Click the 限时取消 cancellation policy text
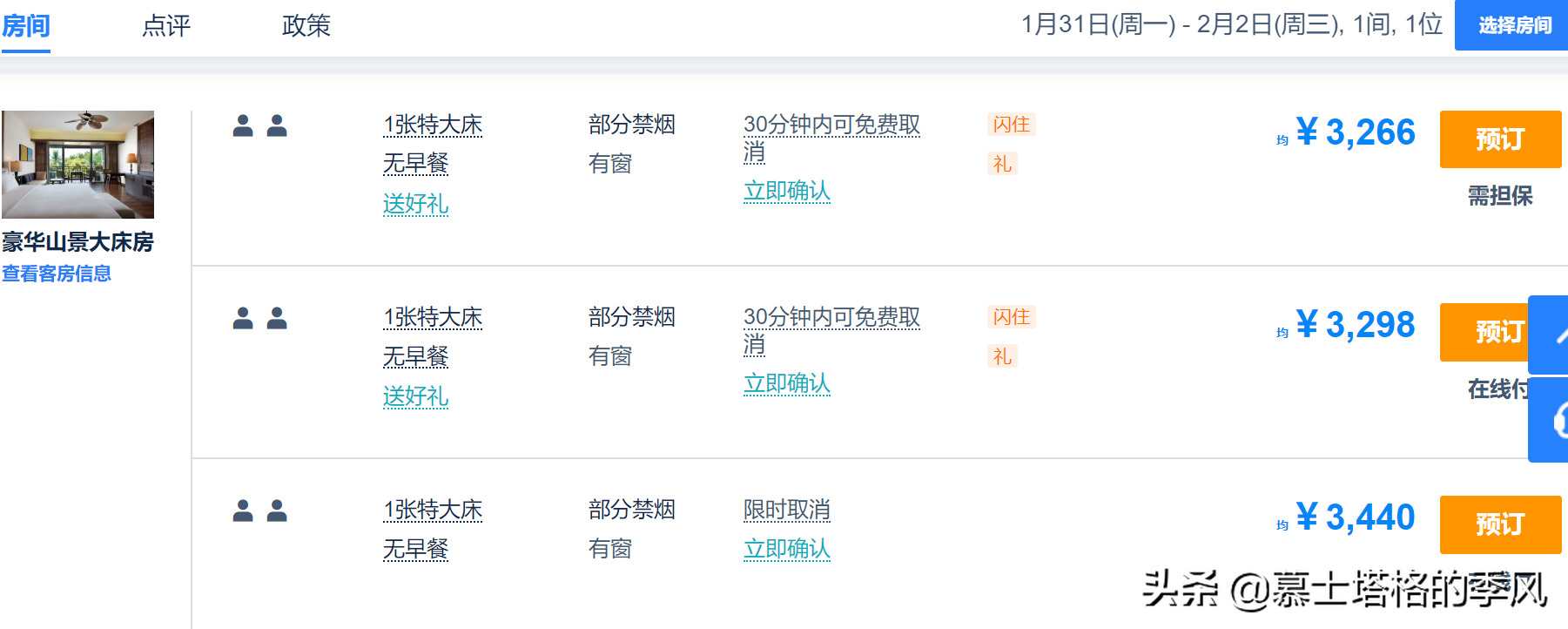 786,510
